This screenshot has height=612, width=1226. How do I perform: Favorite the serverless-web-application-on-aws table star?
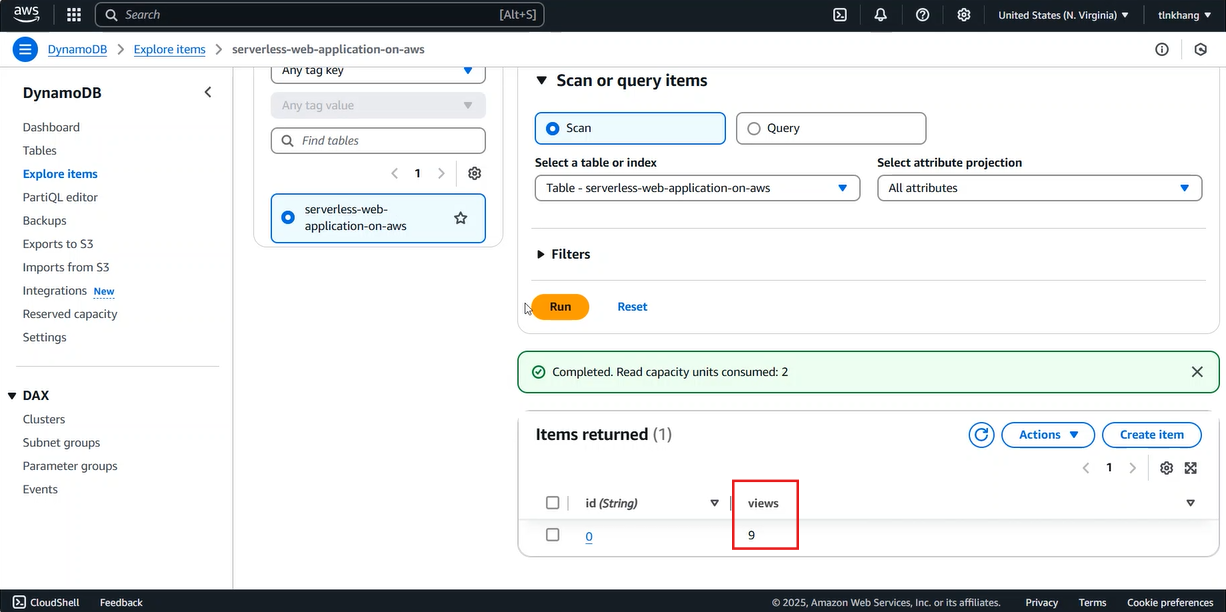(x=461, y=218)
